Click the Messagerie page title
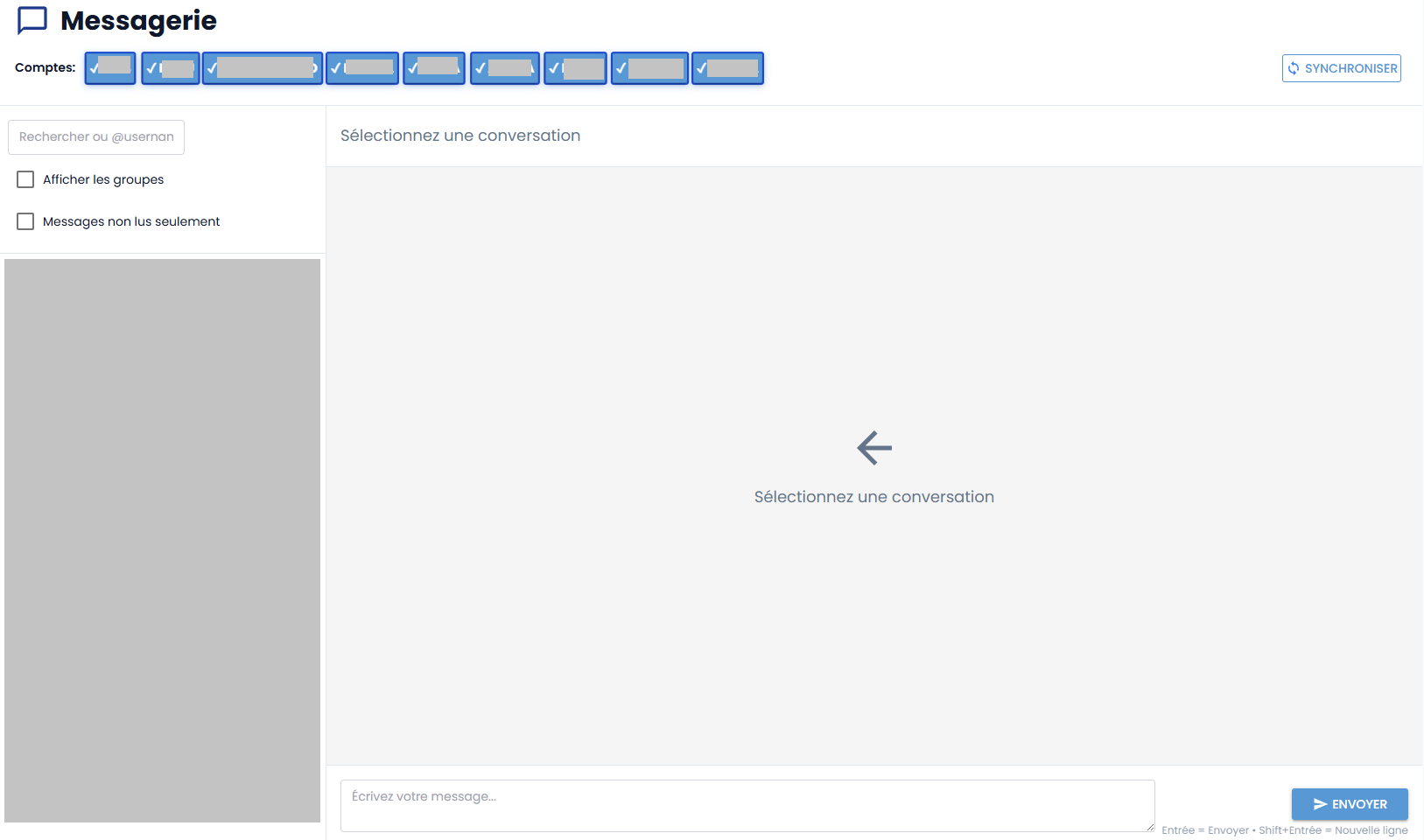The width and height of the screenshot is (1424, 840). 138,20
